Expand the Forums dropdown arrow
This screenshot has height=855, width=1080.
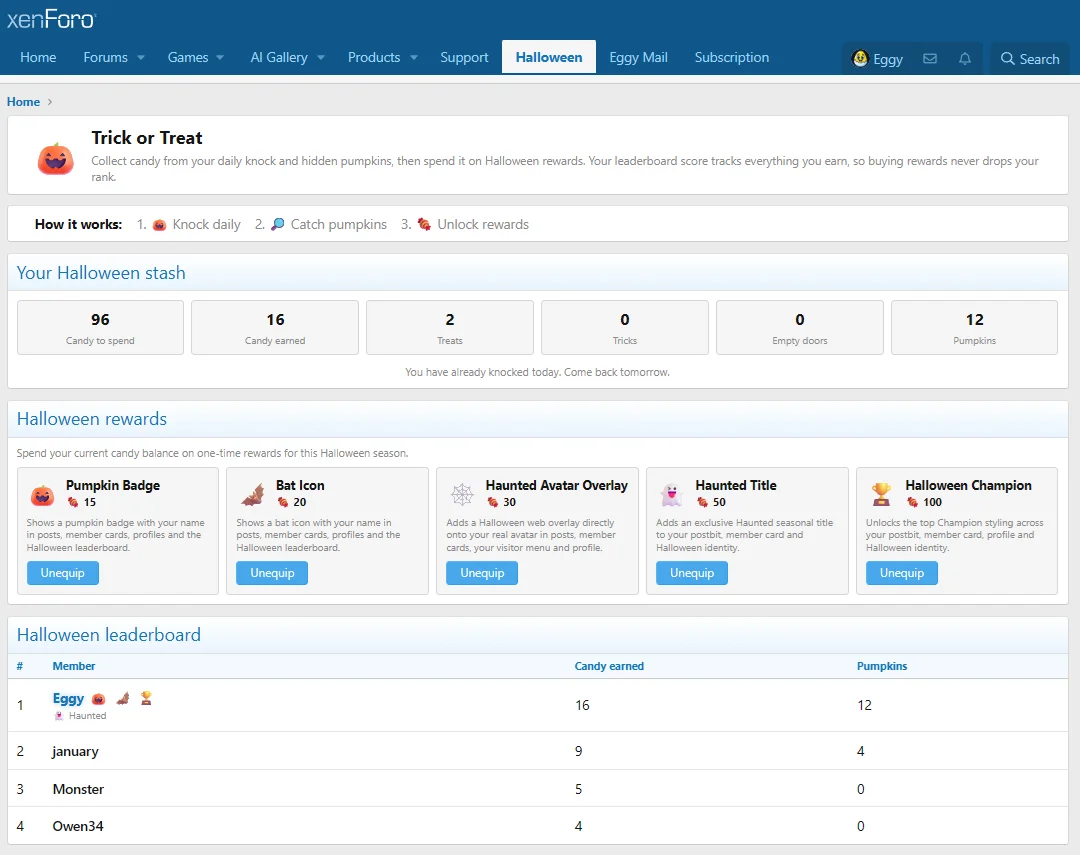click(x=141, y=58)
